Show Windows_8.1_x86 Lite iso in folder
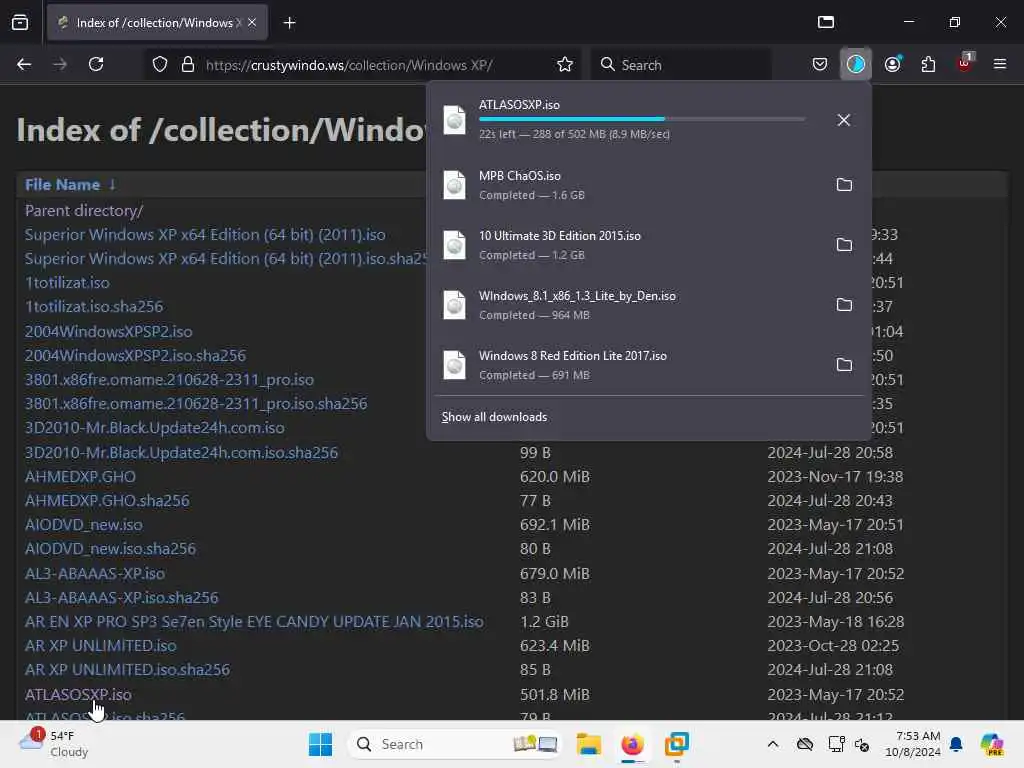Screen dimensions: 1024x768 [844, 305]
